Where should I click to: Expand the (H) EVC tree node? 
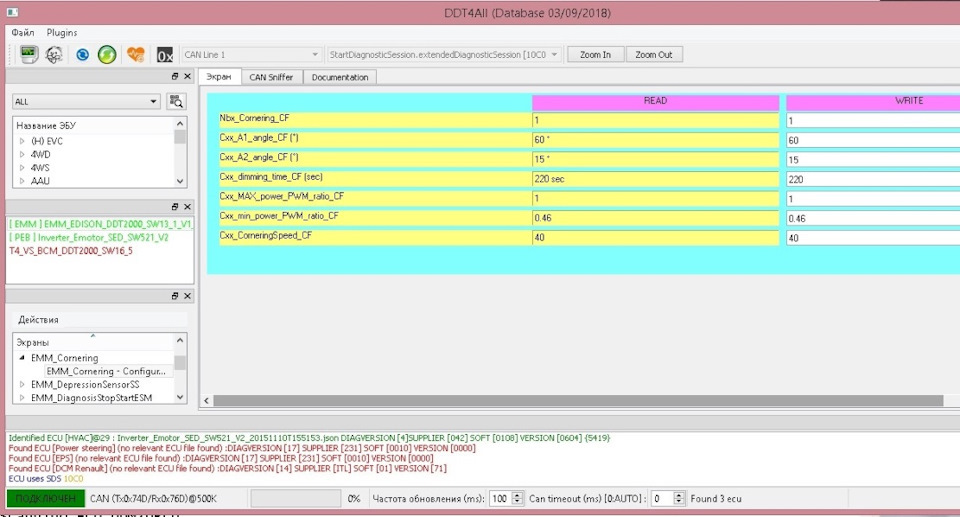pyautogui.click(x=22, y=141)
